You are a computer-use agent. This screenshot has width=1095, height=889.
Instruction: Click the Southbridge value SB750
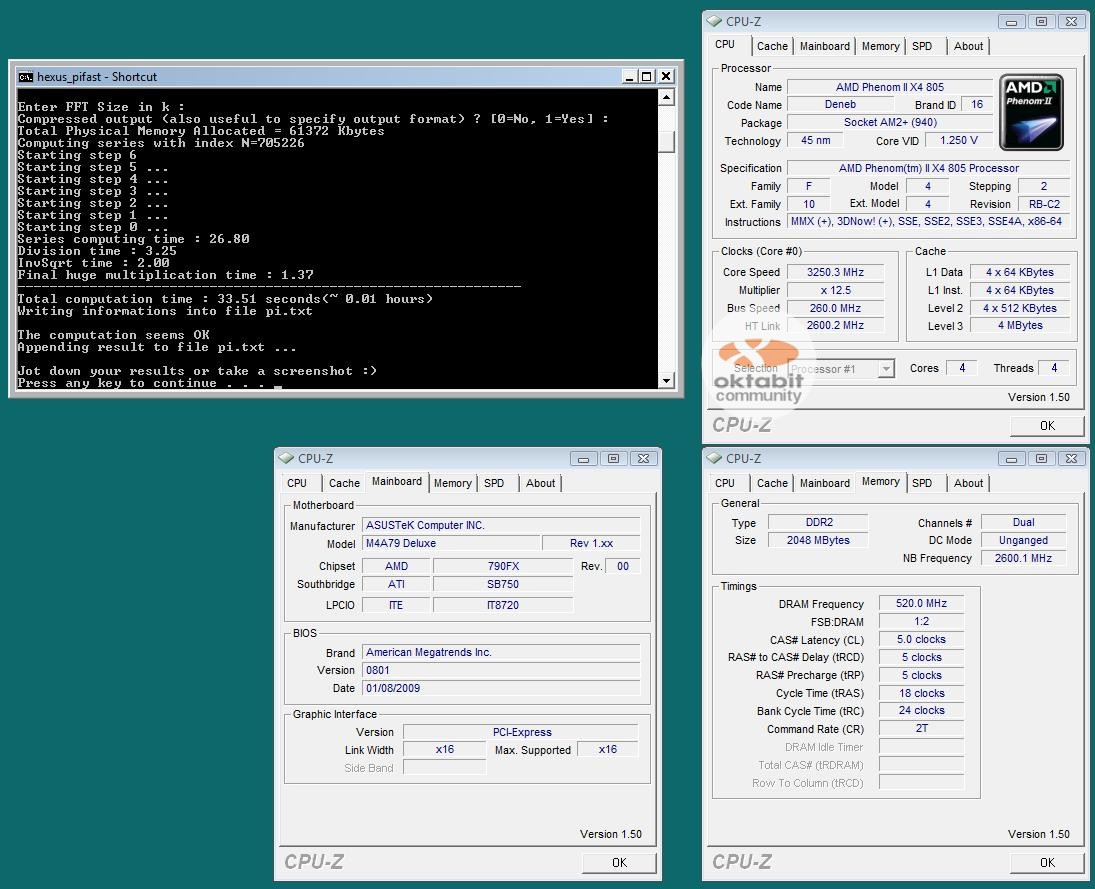click(x=503, y=585)
